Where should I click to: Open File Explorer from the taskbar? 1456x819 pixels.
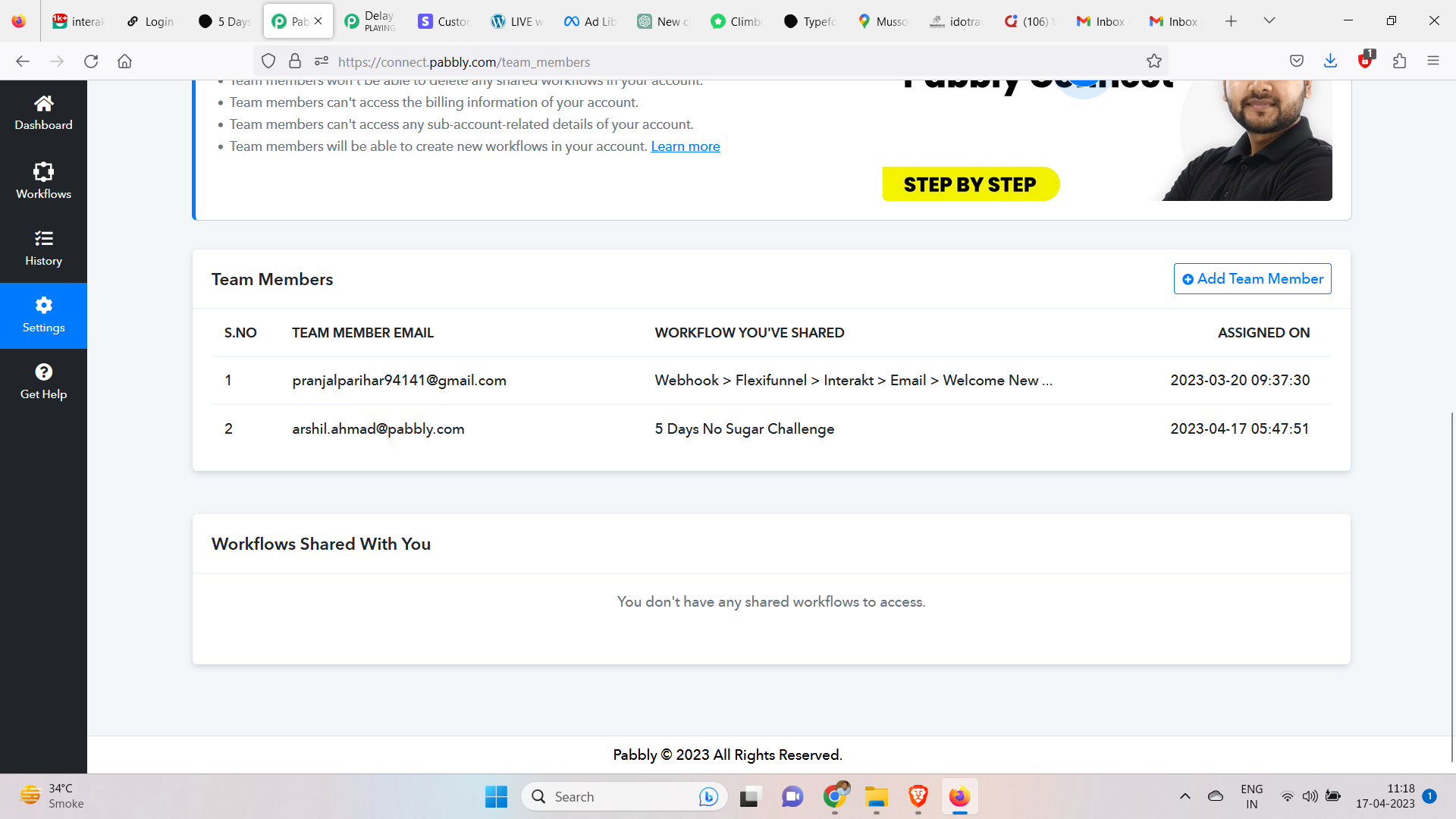pyautogui.click(x=876, y=797)
